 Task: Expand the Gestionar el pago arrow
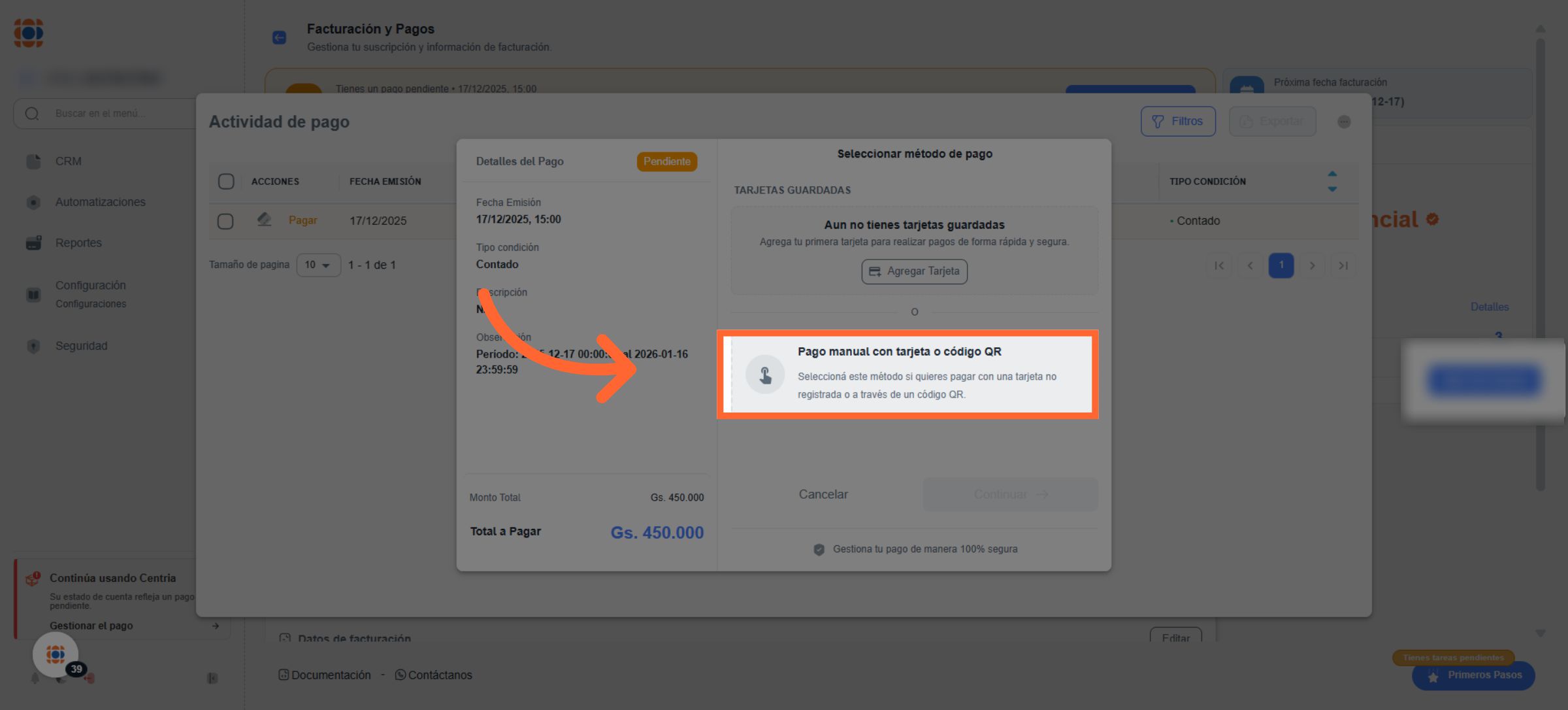coord(216,626)
